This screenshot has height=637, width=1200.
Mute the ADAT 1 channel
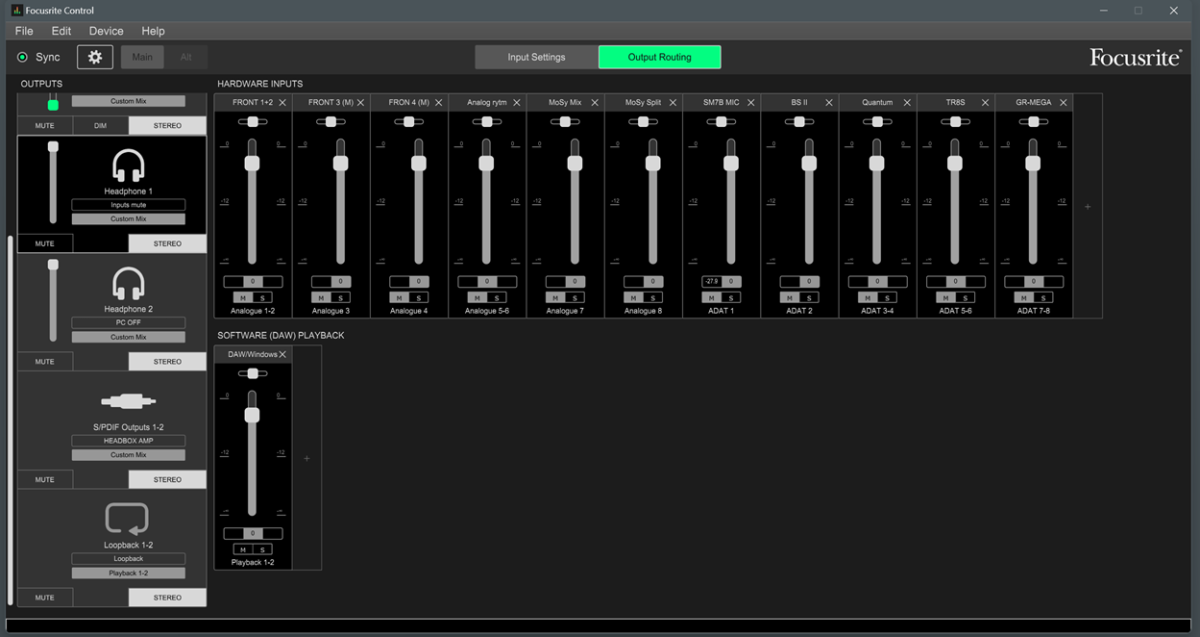[x=711, y=297]
